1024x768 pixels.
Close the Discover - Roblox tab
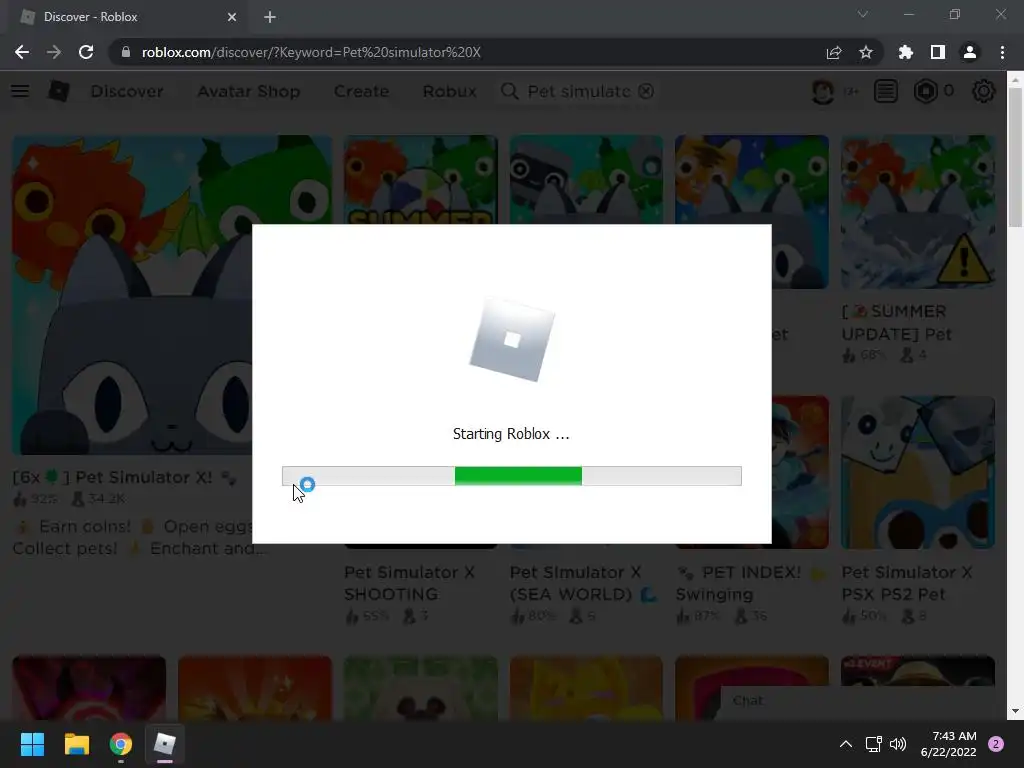232,17
